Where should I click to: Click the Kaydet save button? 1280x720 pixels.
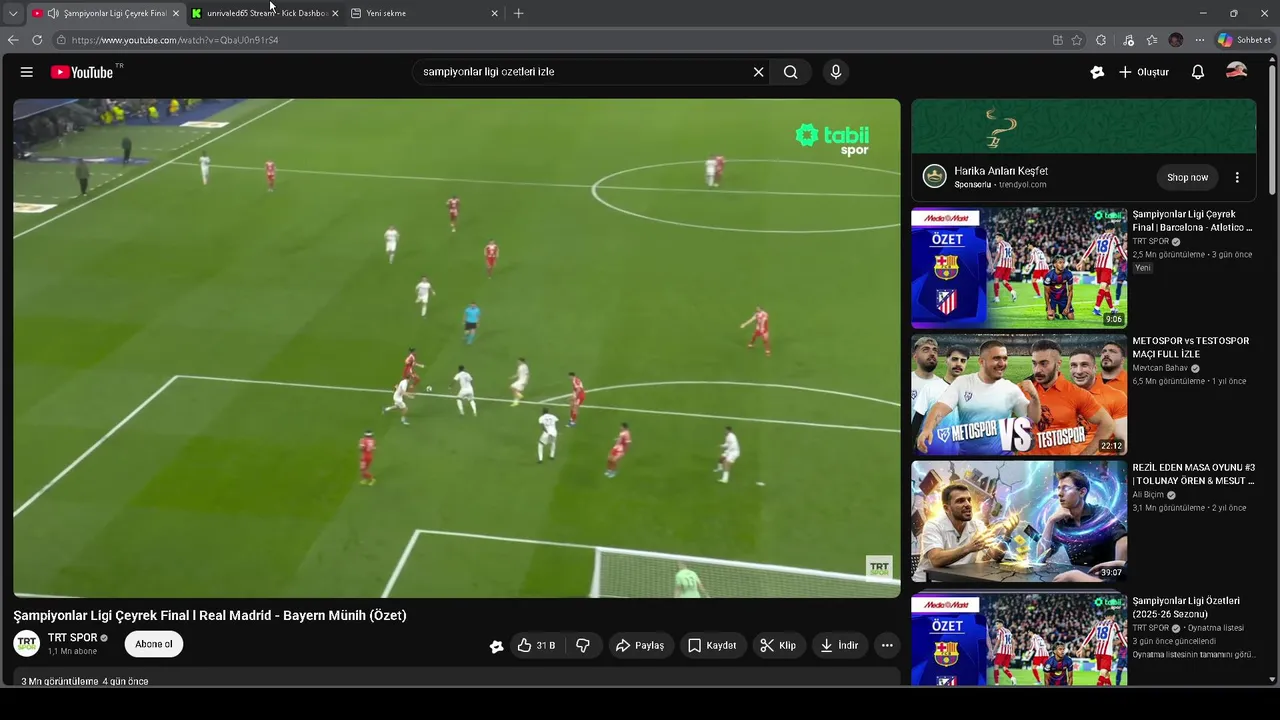713,646
